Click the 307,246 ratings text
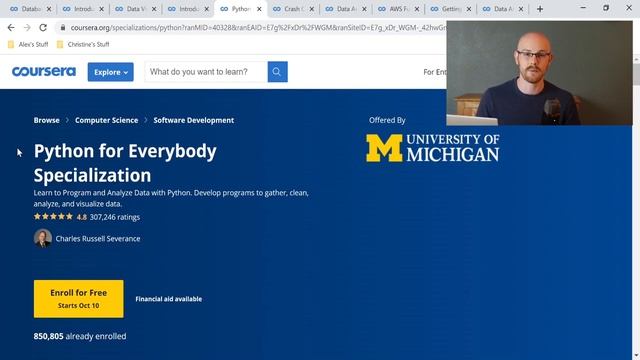Viewport: 640px width, 360px height. coord(115,217)
